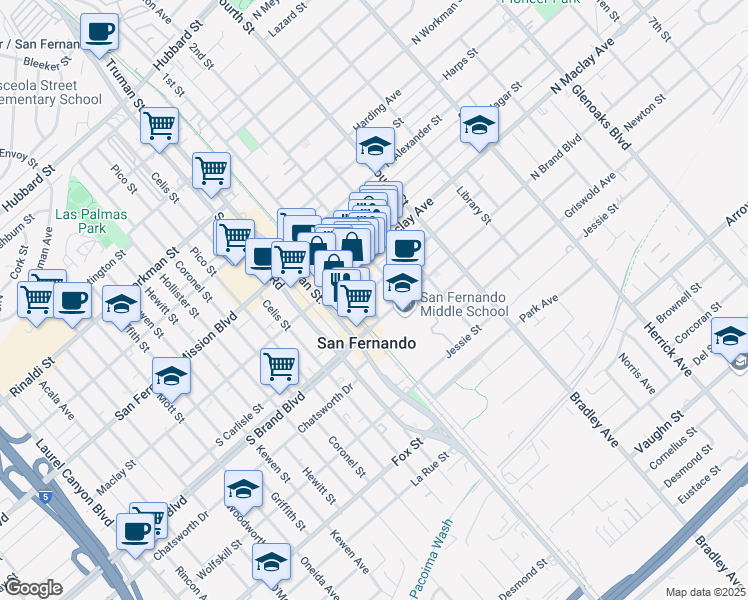Select the shopping cart marker near 1st St
The width and height of the screenshot is (748, 600).
159,126
